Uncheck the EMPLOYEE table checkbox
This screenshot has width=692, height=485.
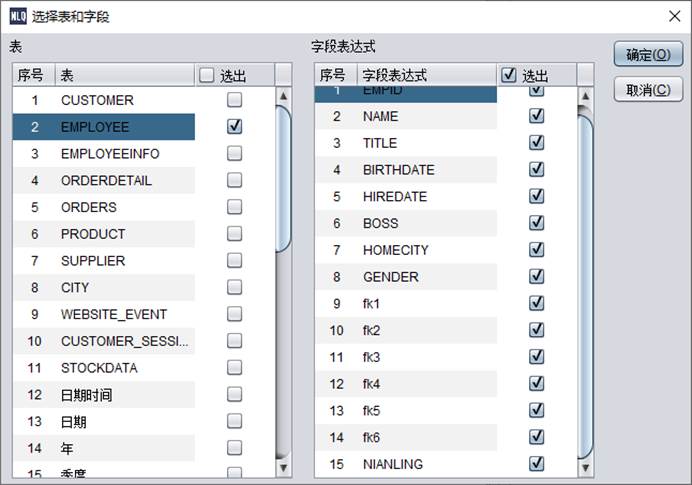[x=234, y=127]
